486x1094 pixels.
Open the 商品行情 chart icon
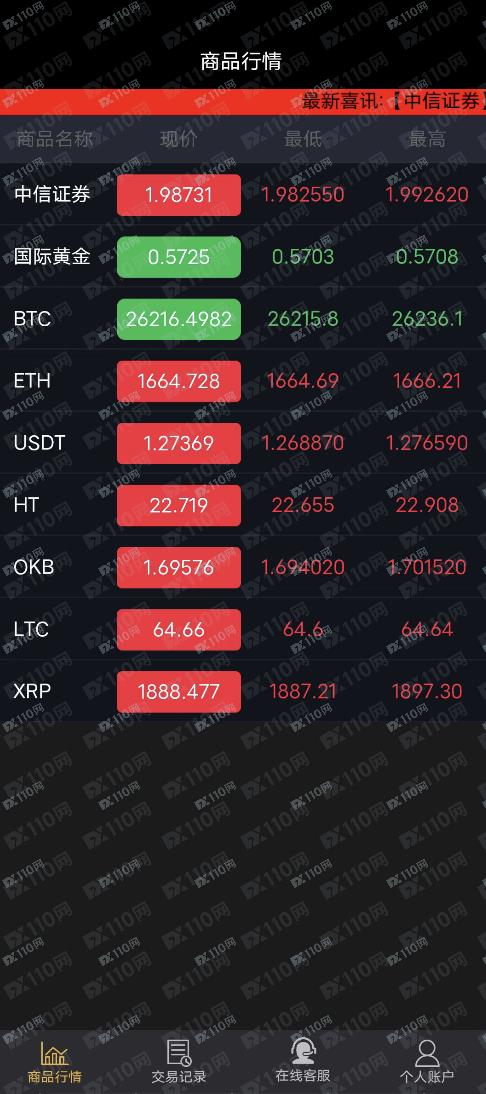pos(54,1053)
